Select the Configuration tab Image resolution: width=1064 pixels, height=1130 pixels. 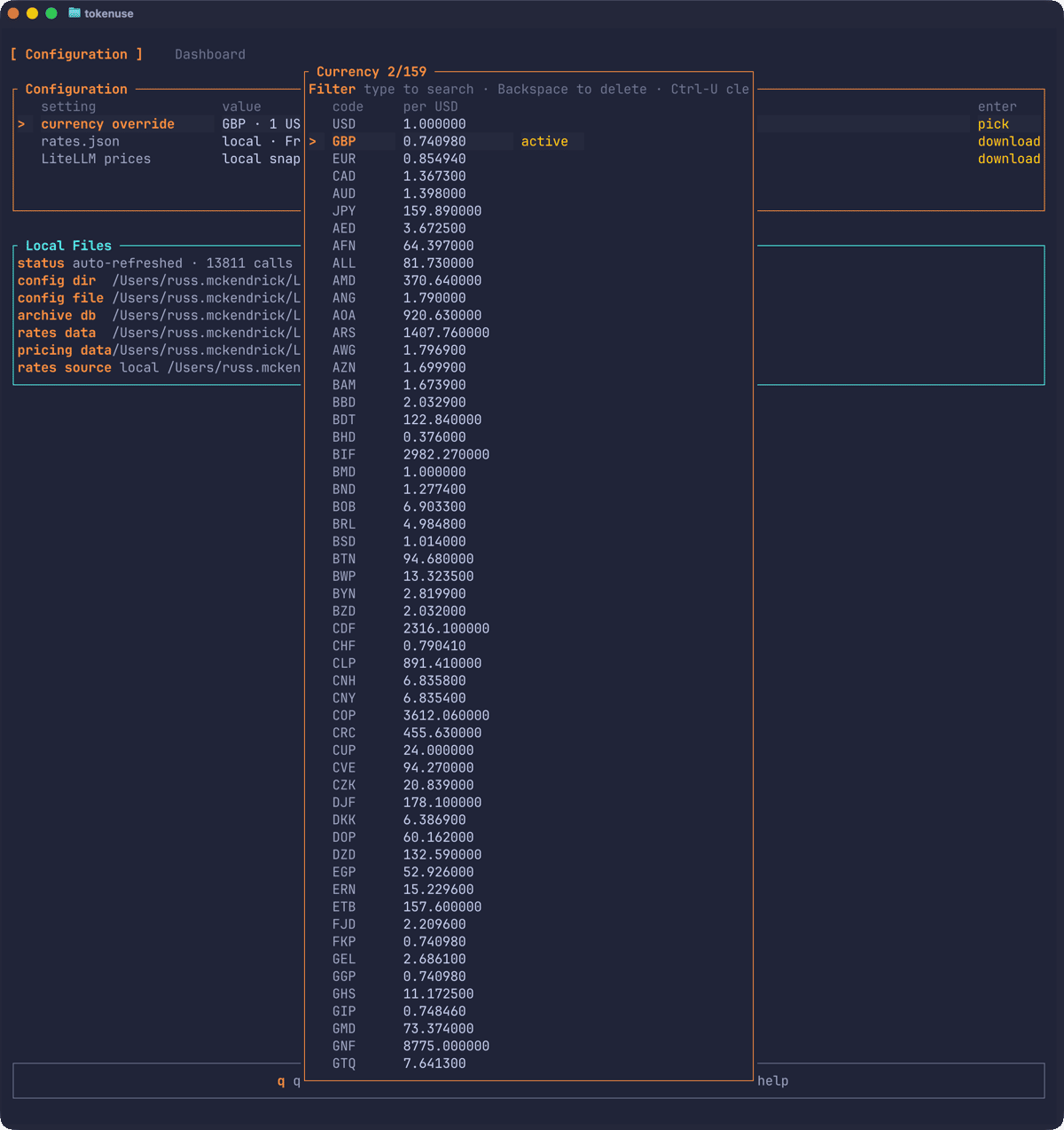(x=76, y=54)
